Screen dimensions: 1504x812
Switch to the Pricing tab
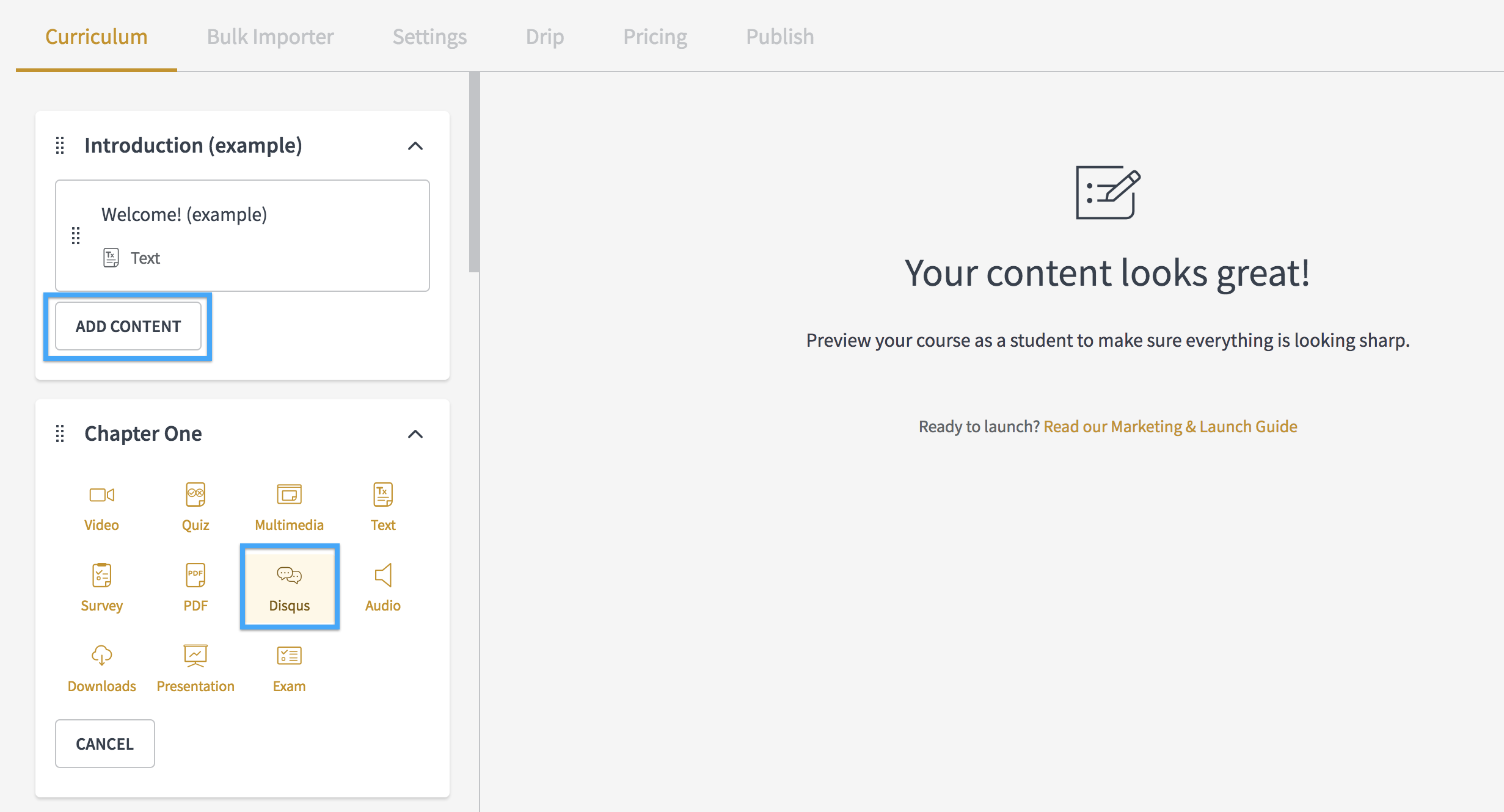(x=655, y=37)
